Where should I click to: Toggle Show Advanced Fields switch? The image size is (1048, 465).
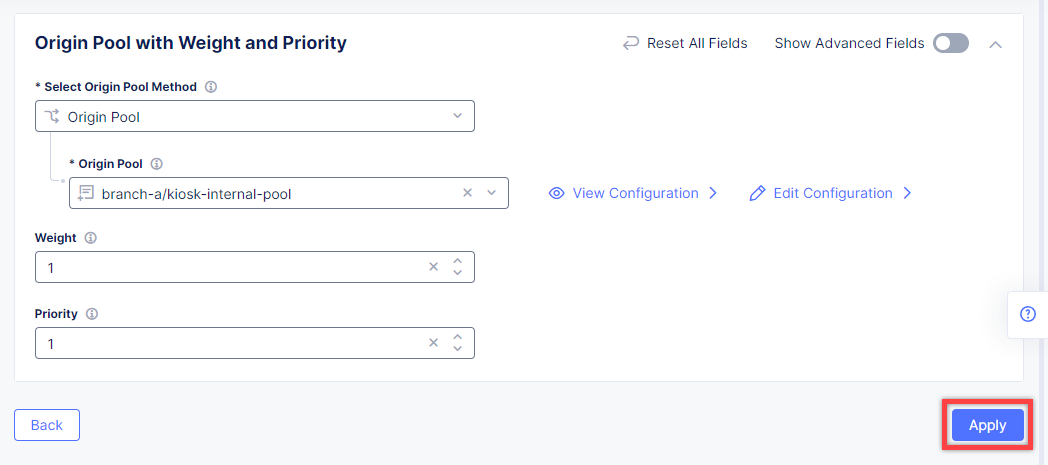950,43
